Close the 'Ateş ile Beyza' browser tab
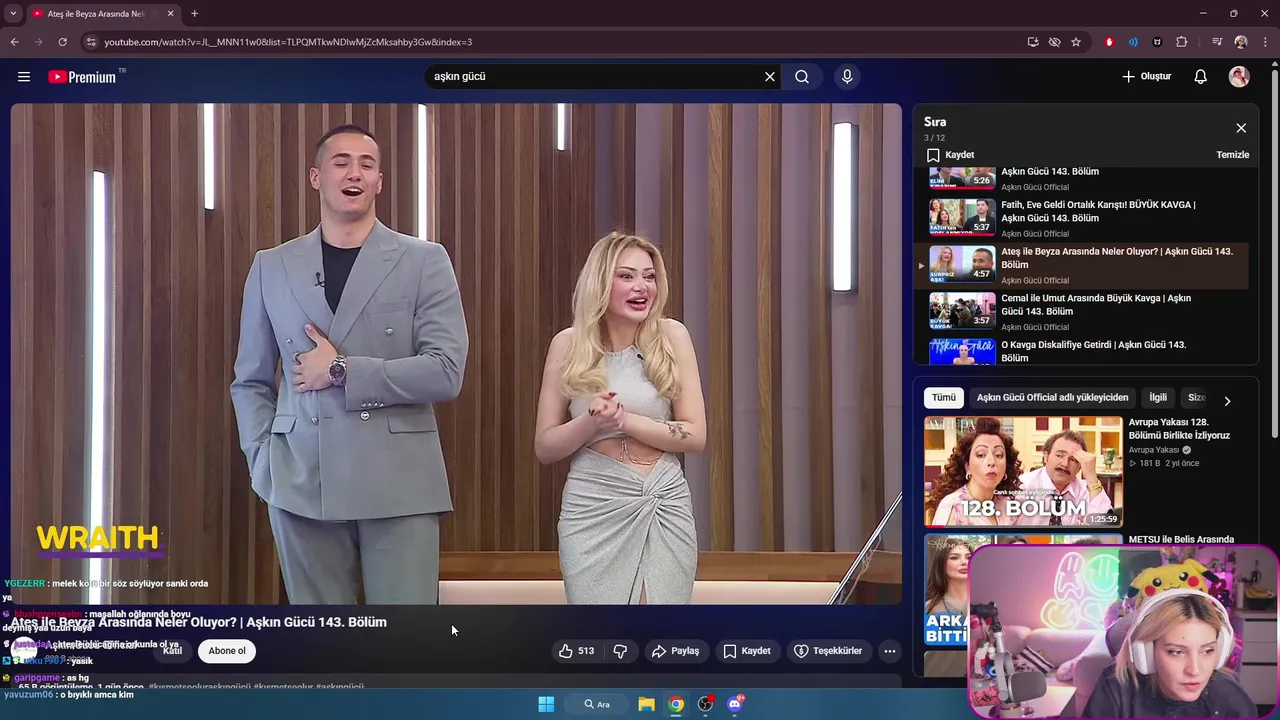The image size is (1280, 720). click(x=170, y=14)
